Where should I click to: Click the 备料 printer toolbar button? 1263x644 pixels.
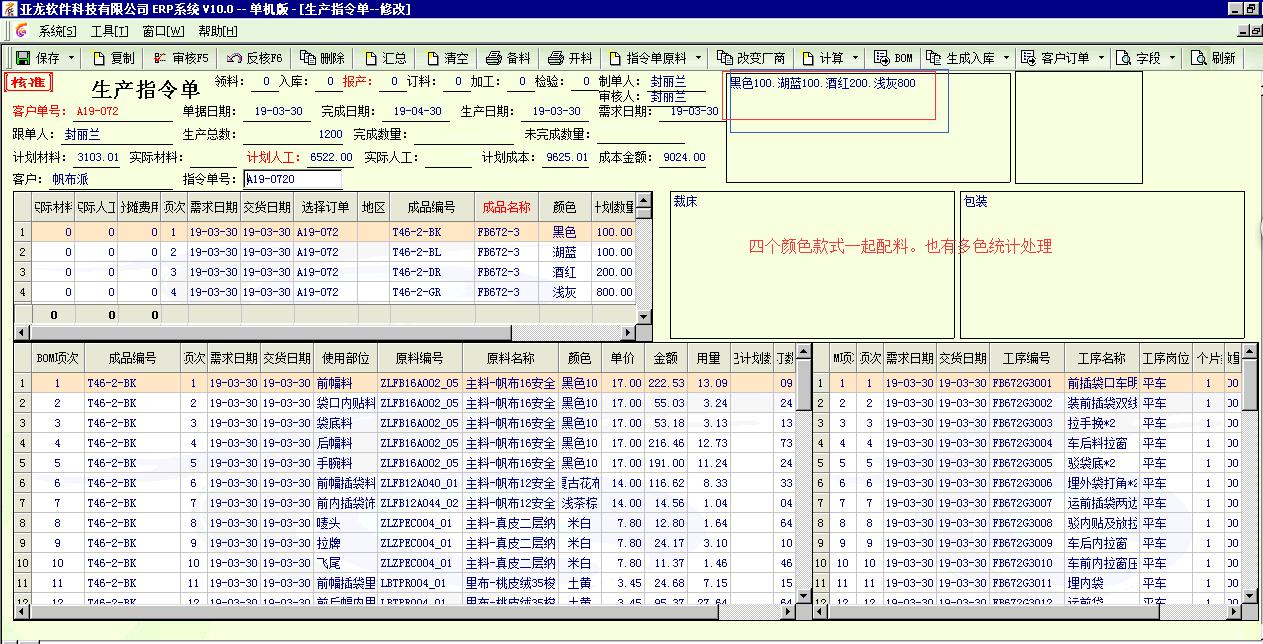(509, 58)
